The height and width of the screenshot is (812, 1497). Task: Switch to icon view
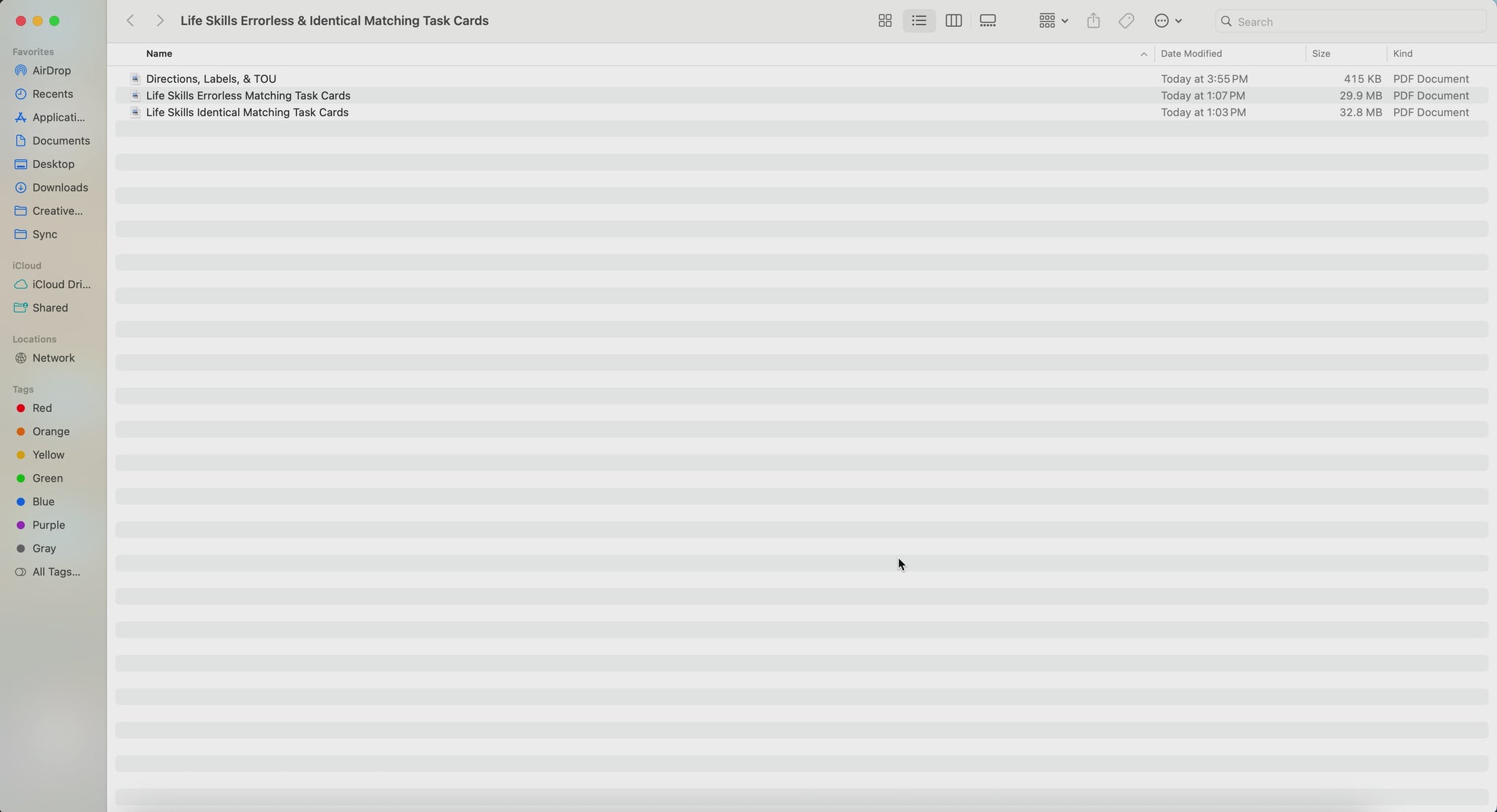click(884, 21)
